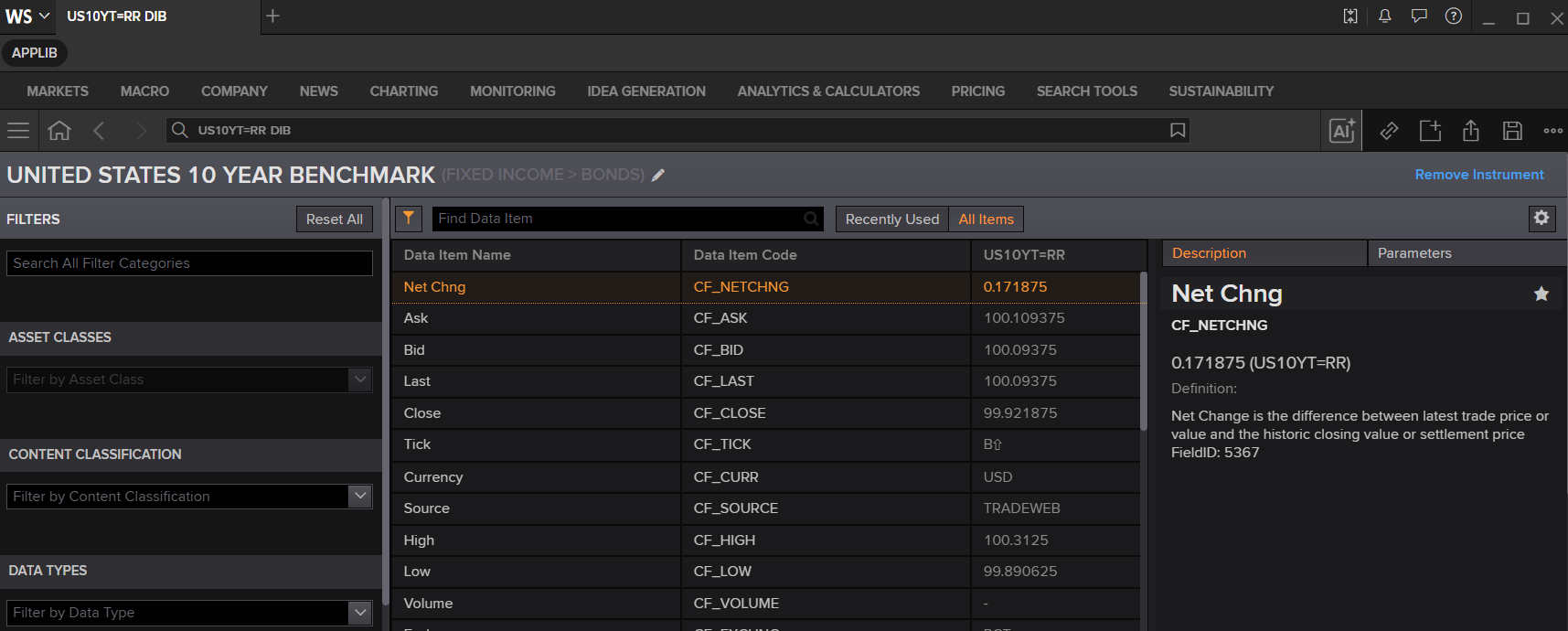The image size is (1568, 631).
Task: Click the Reset All filters button
Action: tap(335, 219)
